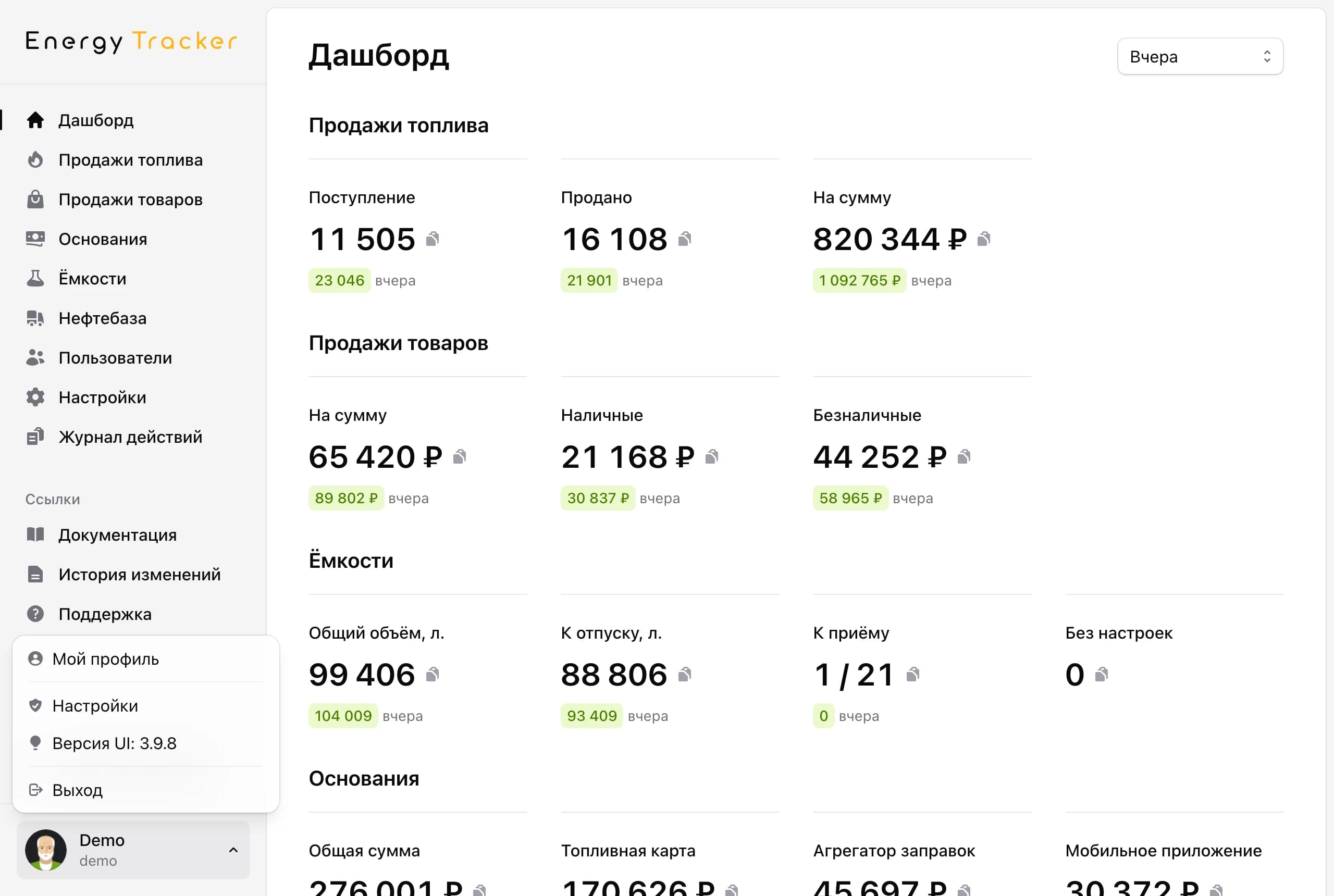Click the truck icon for Нефтебаза
Image resolution: width=1334 pixels, height=896 pixels.
pyautogui.click(x=35, y=318)
